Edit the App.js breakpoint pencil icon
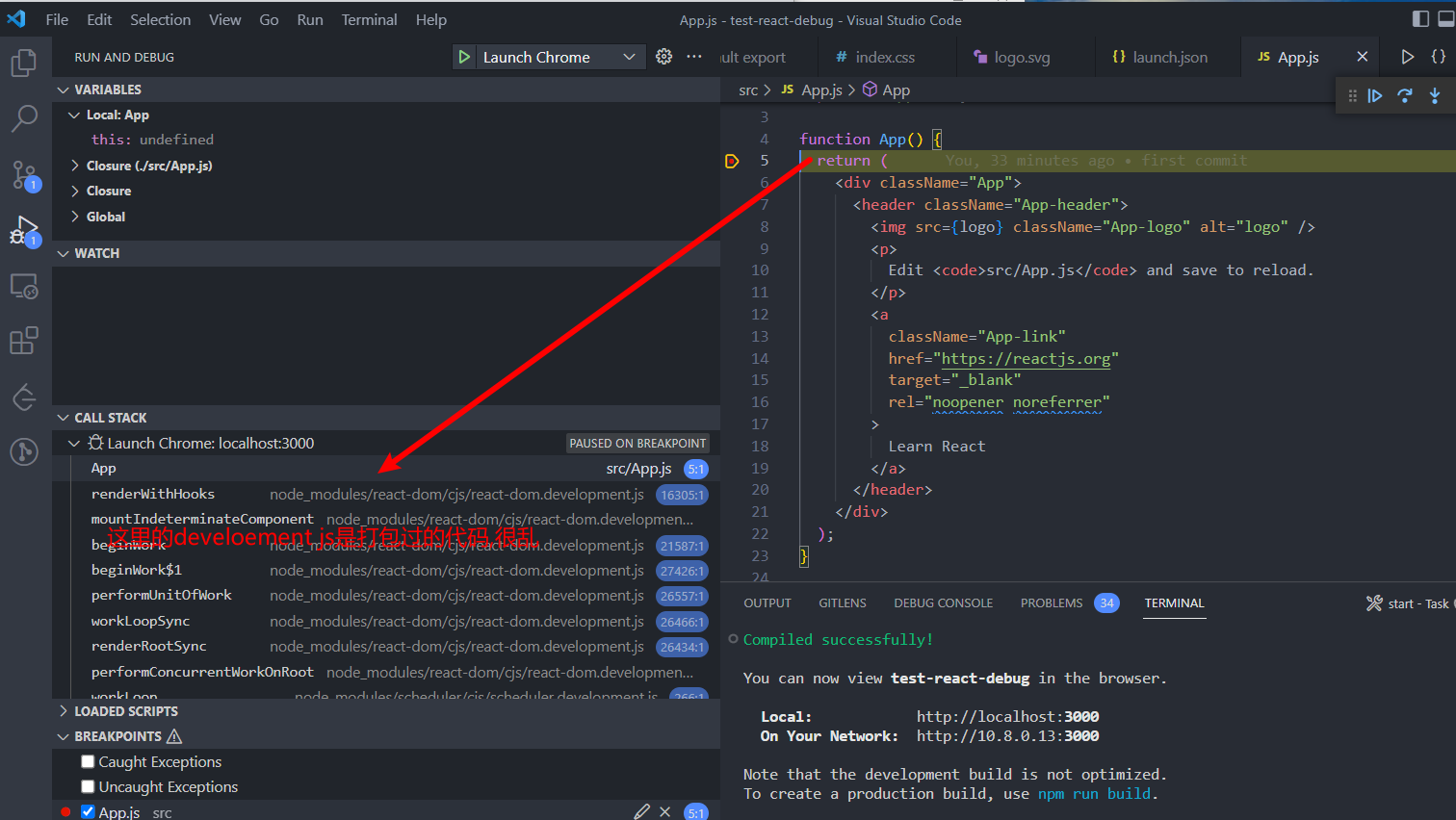 click(x=642, y=811)
